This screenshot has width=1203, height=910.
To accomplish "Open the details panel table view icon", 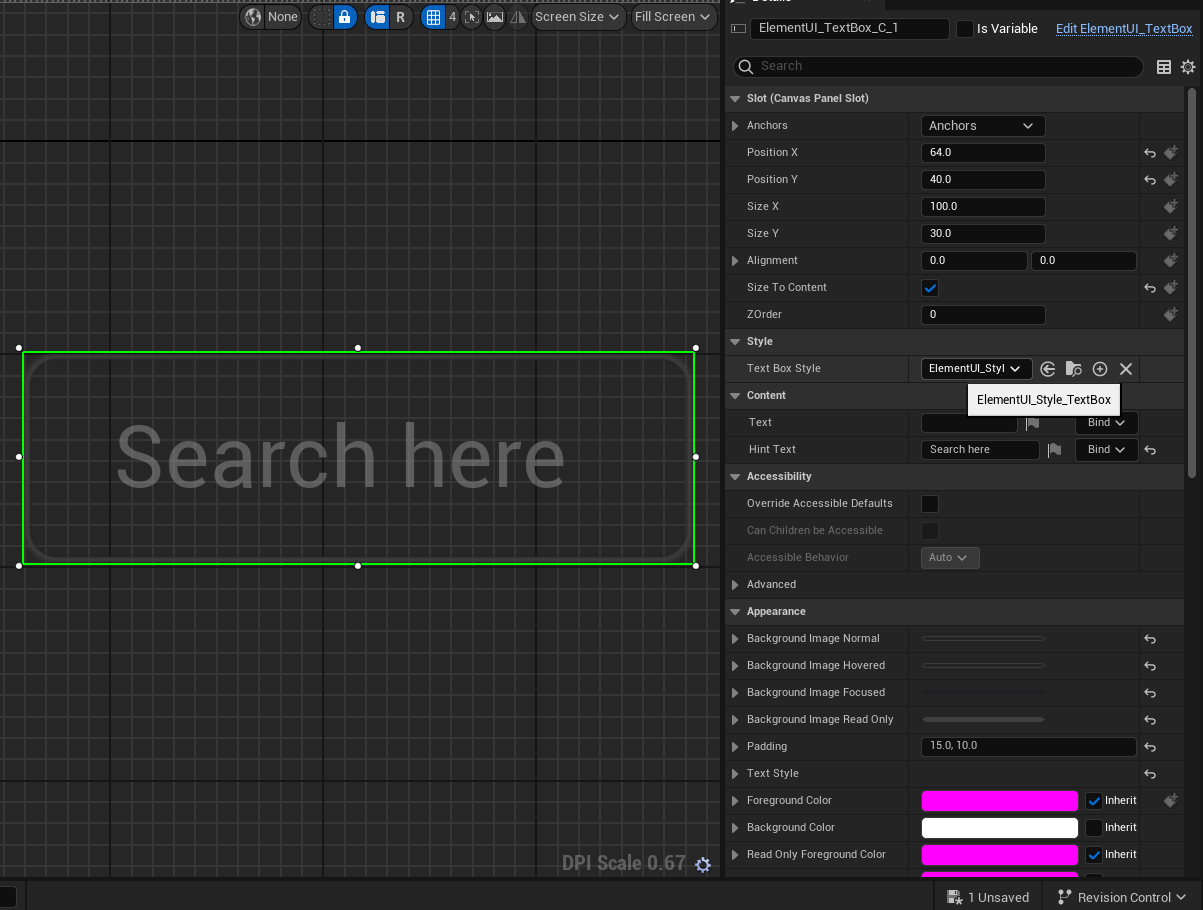I will [1164, 67].
